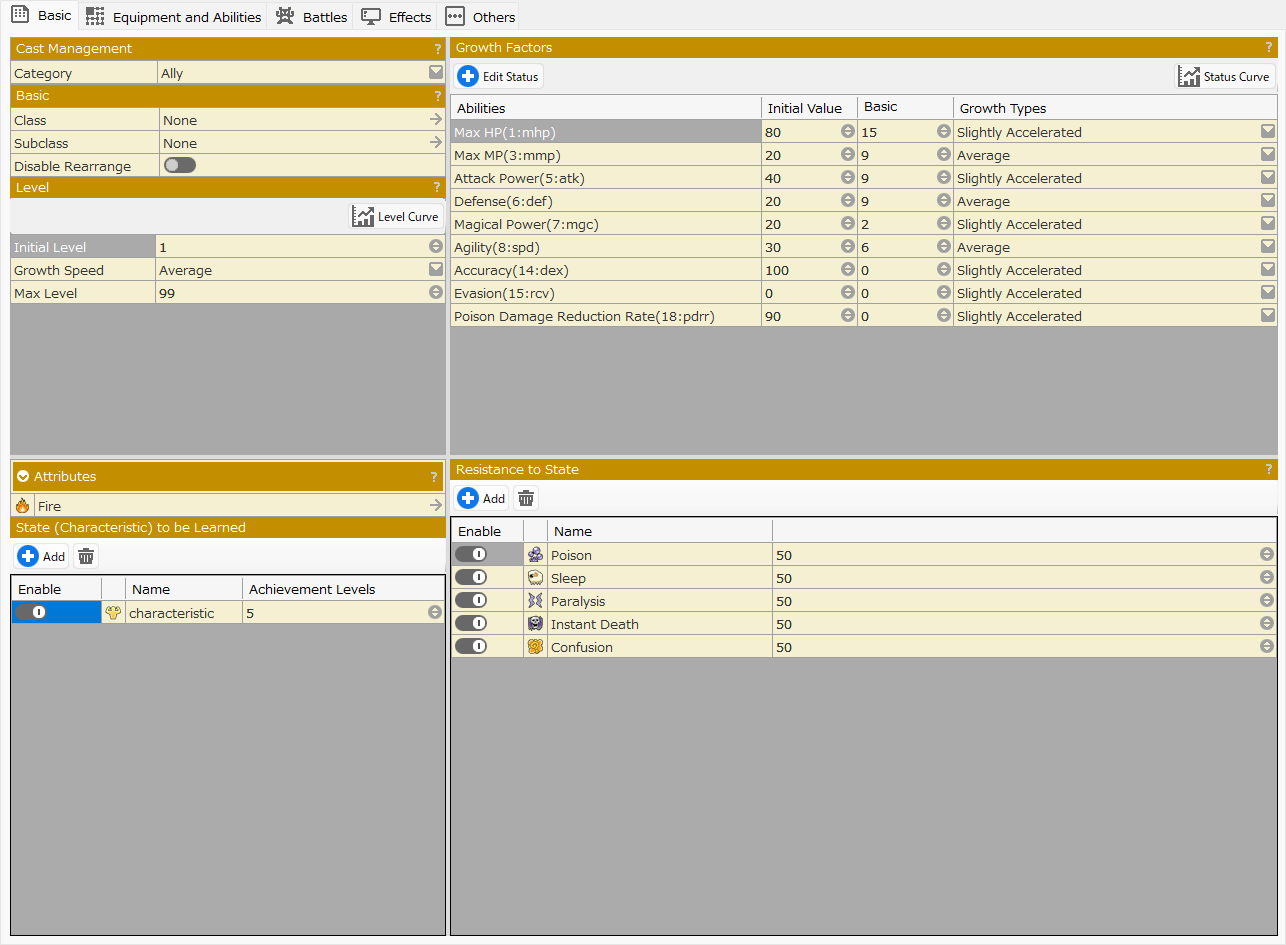This screenshot has height=945, width=1286.
Task: Click the Cast Management help question mark
Action: [437, 49]
